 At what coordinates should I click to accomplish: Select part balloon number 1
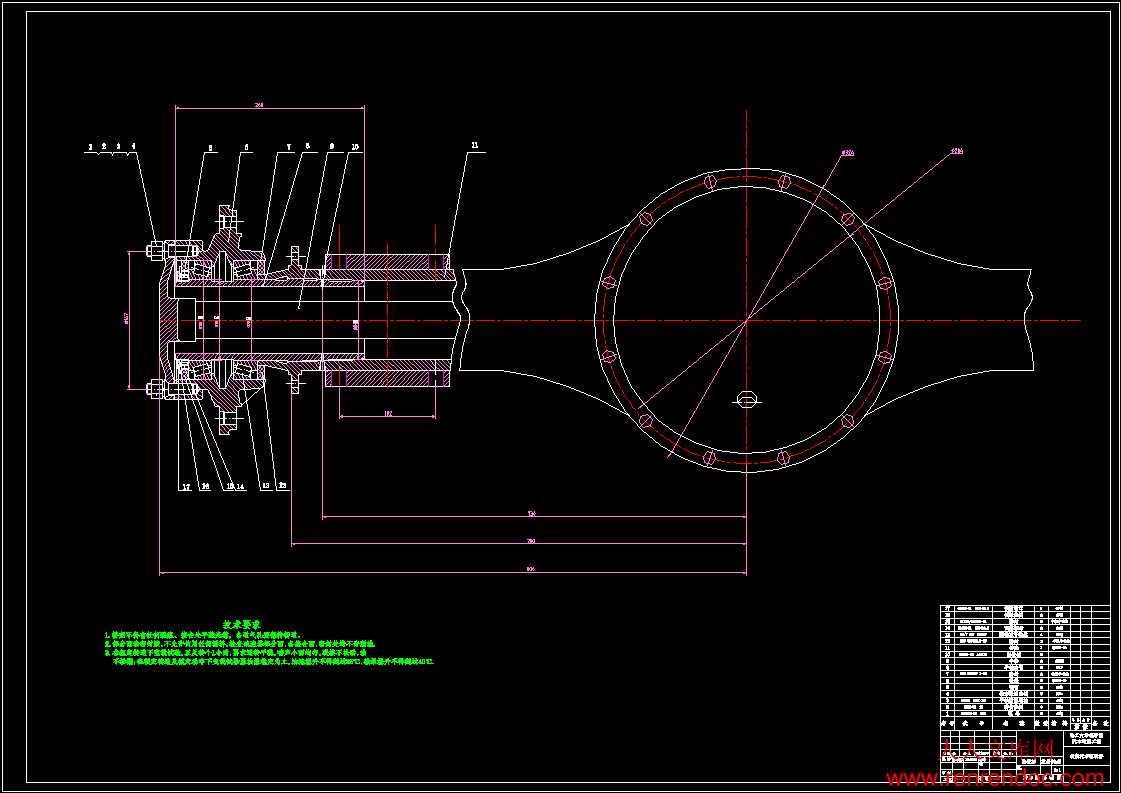[90, 146]
